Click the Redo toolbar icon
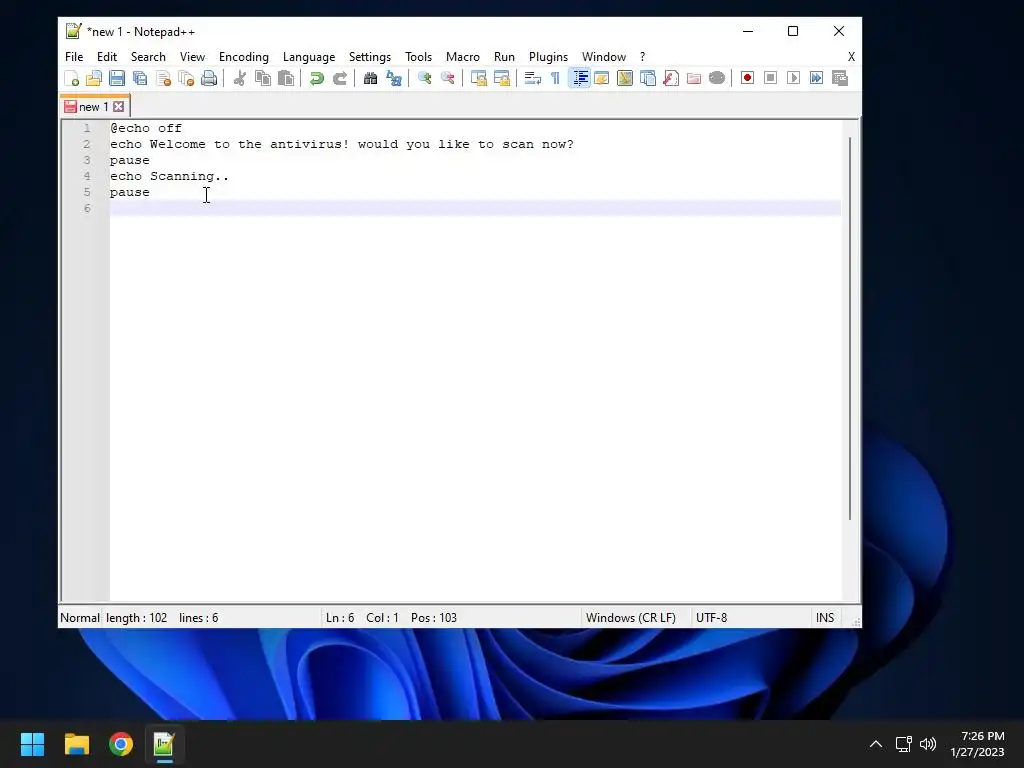The height and width of the screenshot is (768, 1024). (x=340, y=78)
